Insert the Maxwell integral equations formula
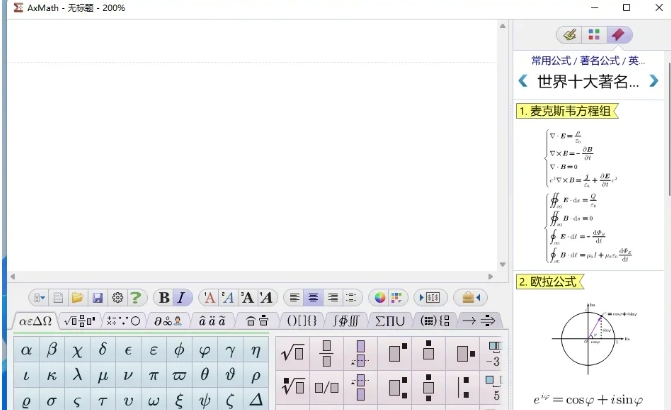The width and height of the screenshot is (671, 410). pos(590,227)
